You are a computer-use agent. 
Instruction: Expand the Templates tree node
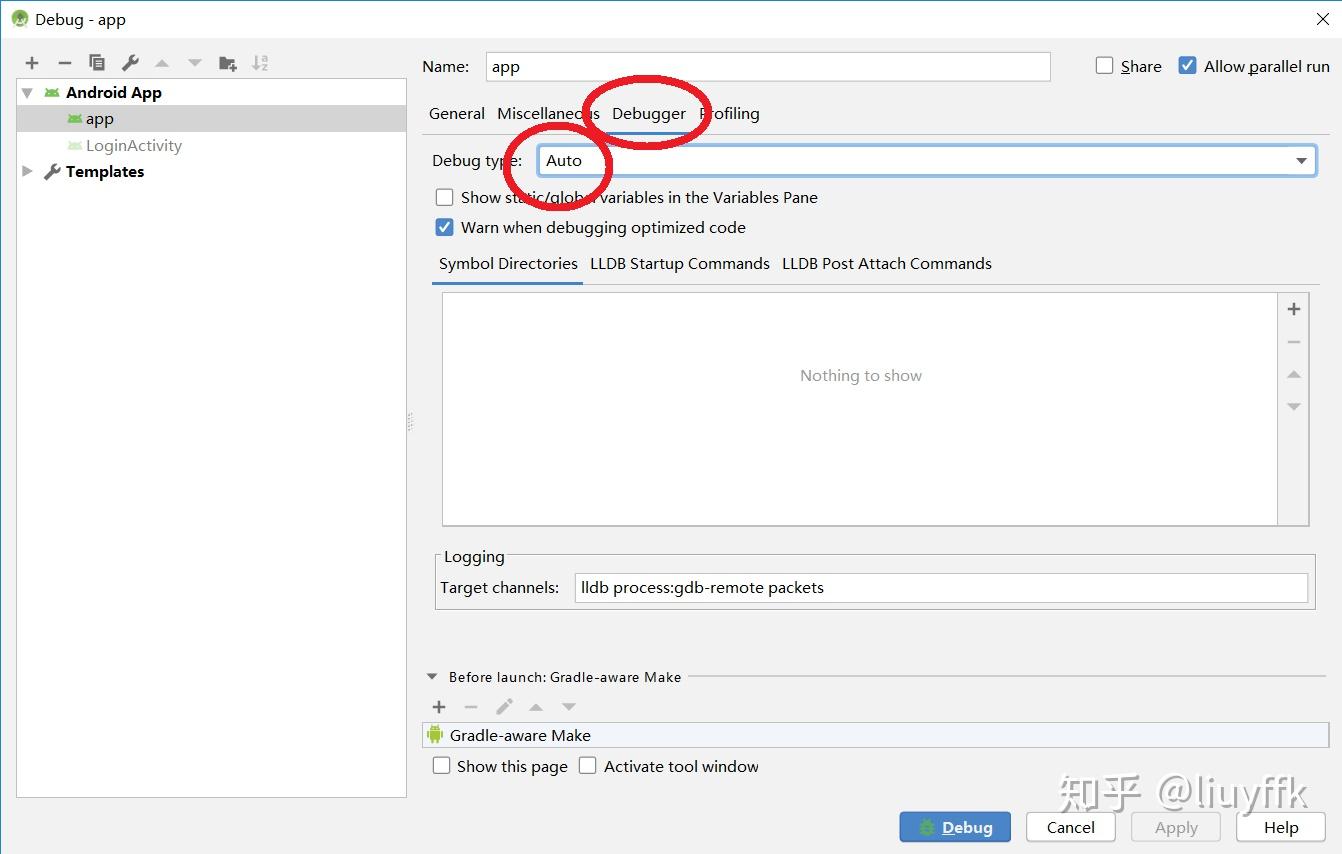[x=26, y=171]
